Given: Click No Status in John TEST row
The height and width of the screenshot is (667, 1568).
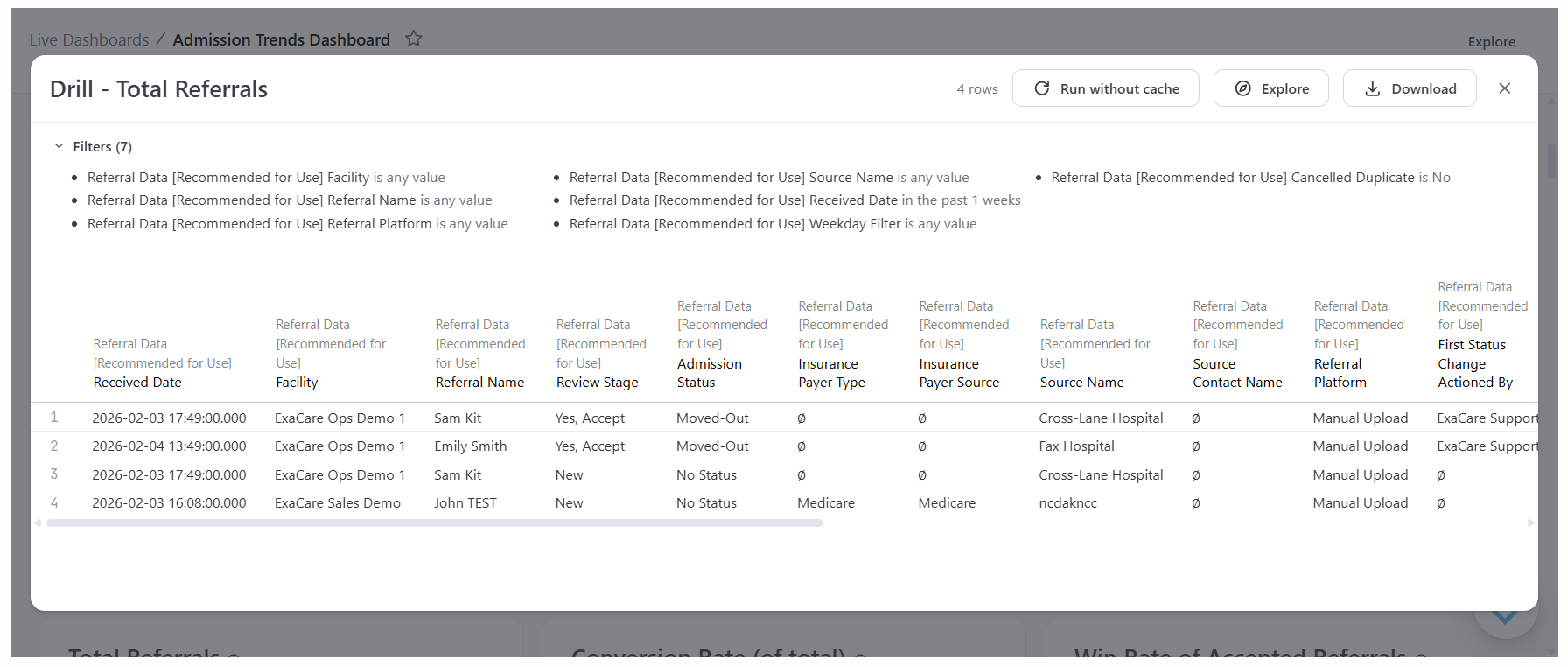Looking at the screenshot, I should click(706, 503).
